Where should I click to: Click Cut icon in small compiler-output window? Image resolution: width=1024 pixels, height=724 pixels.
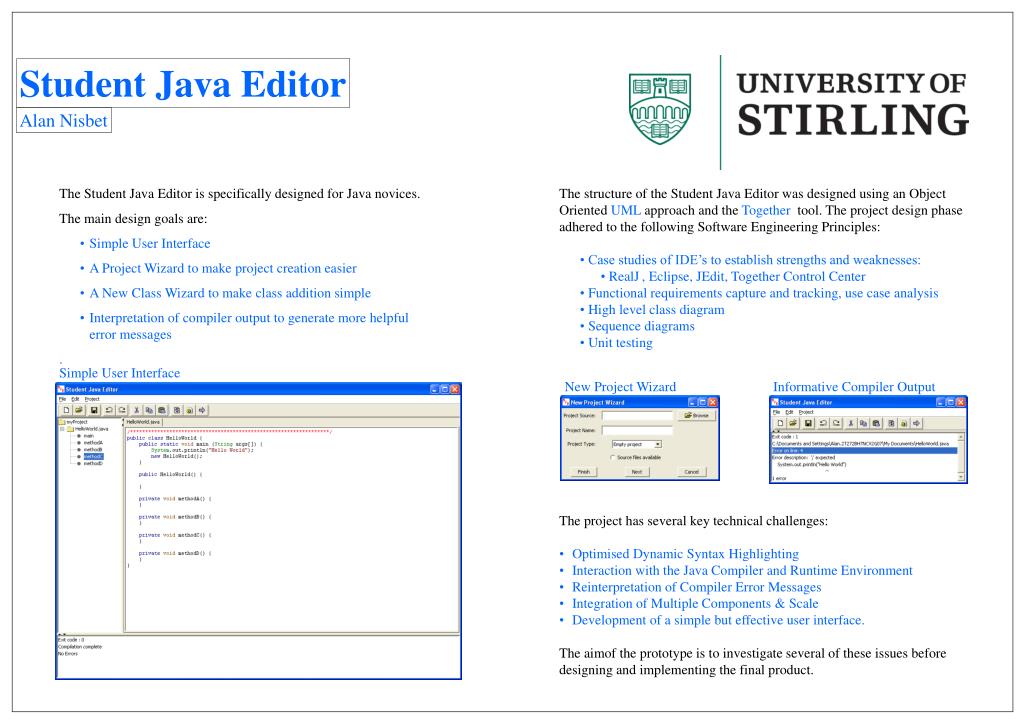[851, 423]
